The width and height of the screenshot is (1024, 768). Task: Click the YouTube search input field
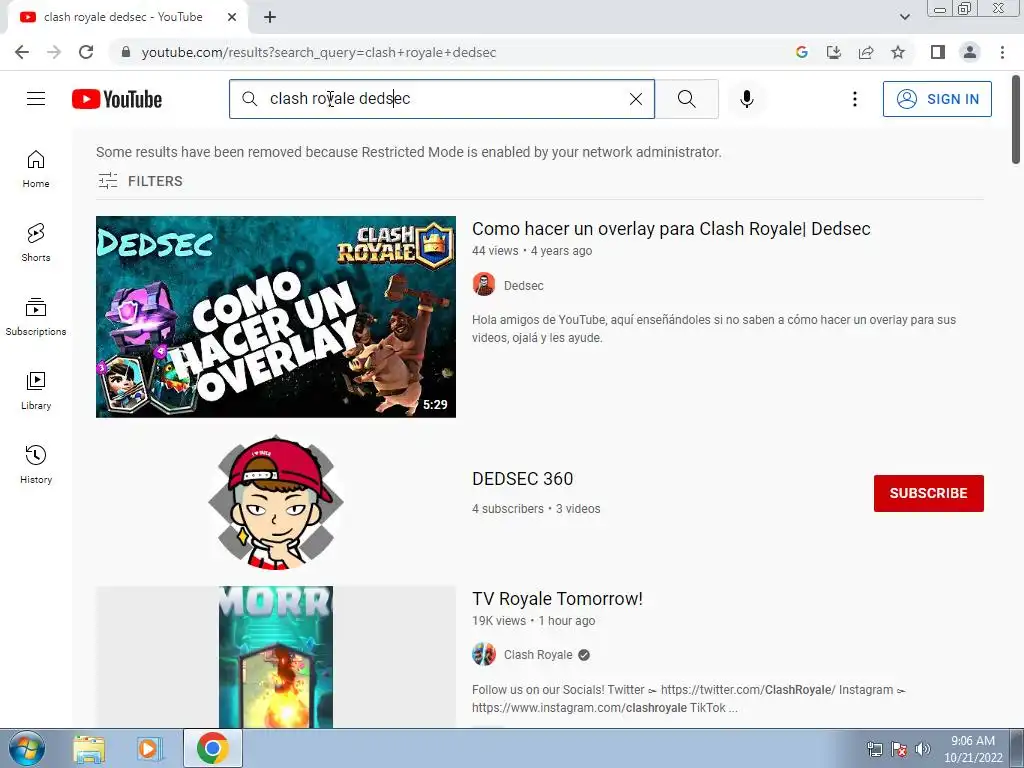click(x=441, y=99)
